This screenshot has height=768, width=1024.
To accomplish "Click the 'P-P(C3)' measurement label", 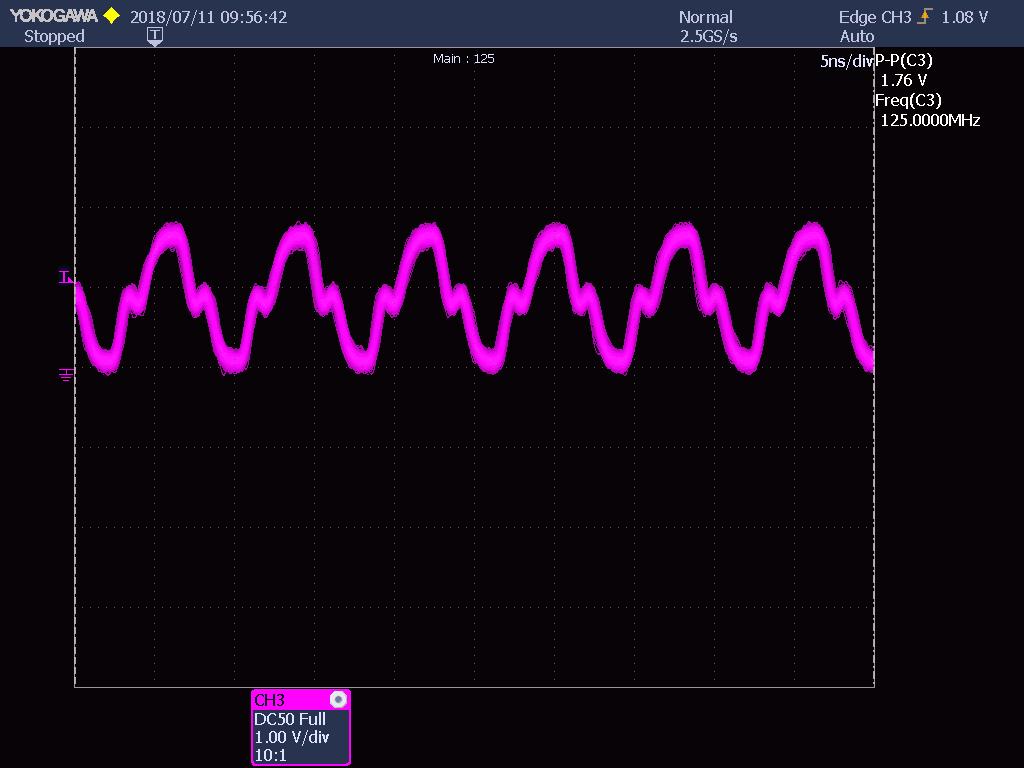I will click(904, 60).
